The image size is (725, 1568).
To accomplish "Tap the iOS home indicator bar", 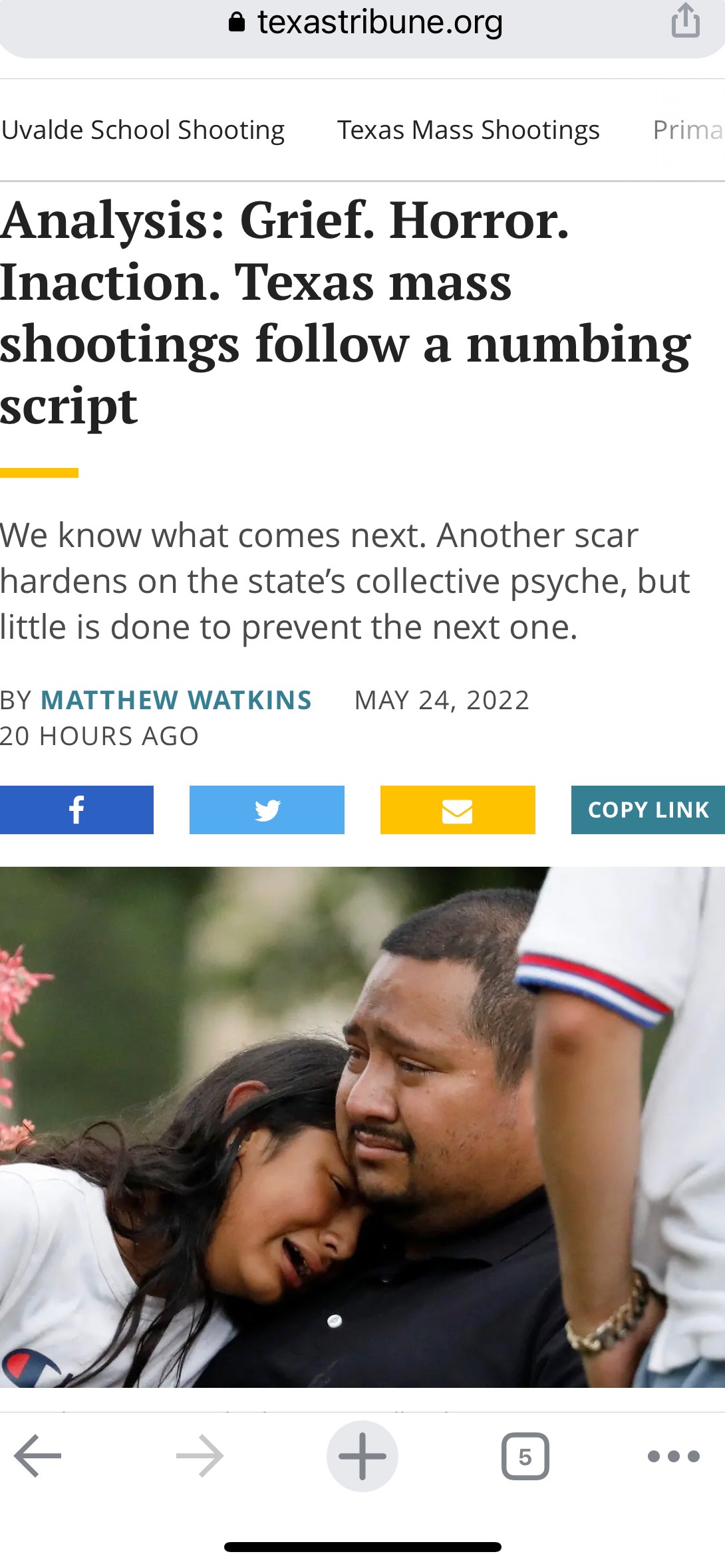I will [x=362, y=1547].
